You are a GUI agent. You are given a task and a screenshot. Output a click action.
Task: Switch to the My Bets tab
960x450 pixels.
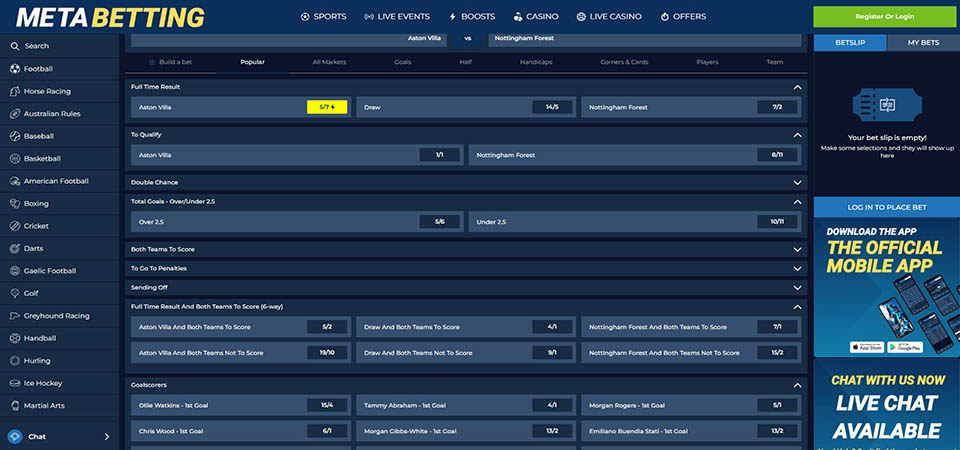point(923,43)
